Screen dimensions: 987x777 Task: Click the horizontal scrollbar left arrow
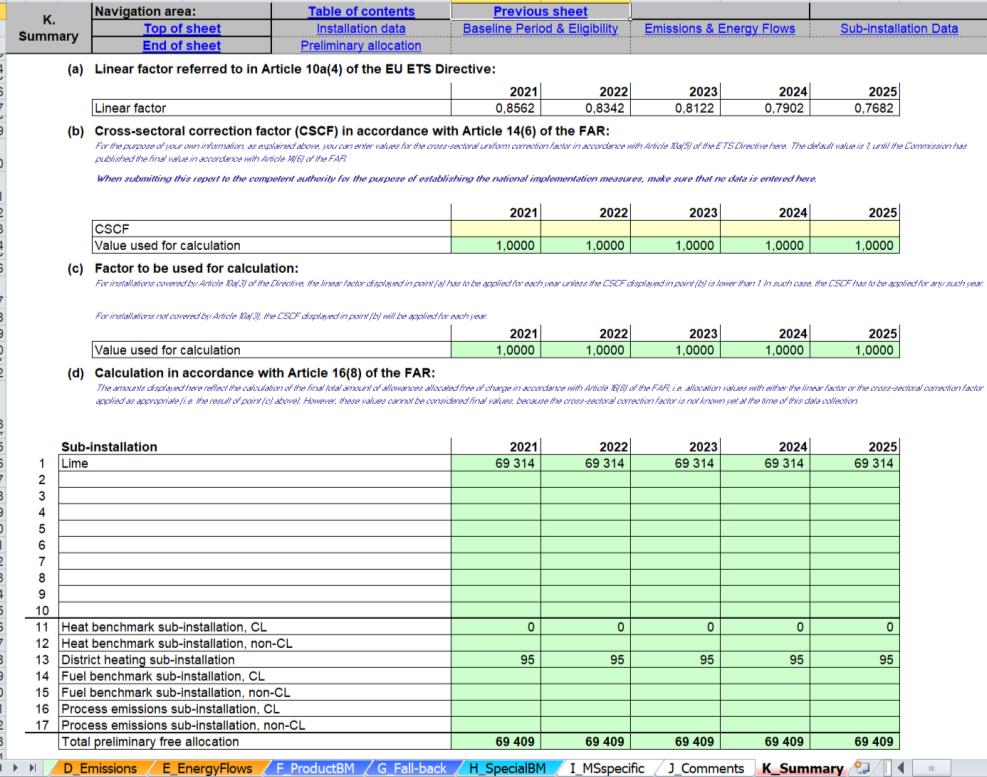coord(901,768)
